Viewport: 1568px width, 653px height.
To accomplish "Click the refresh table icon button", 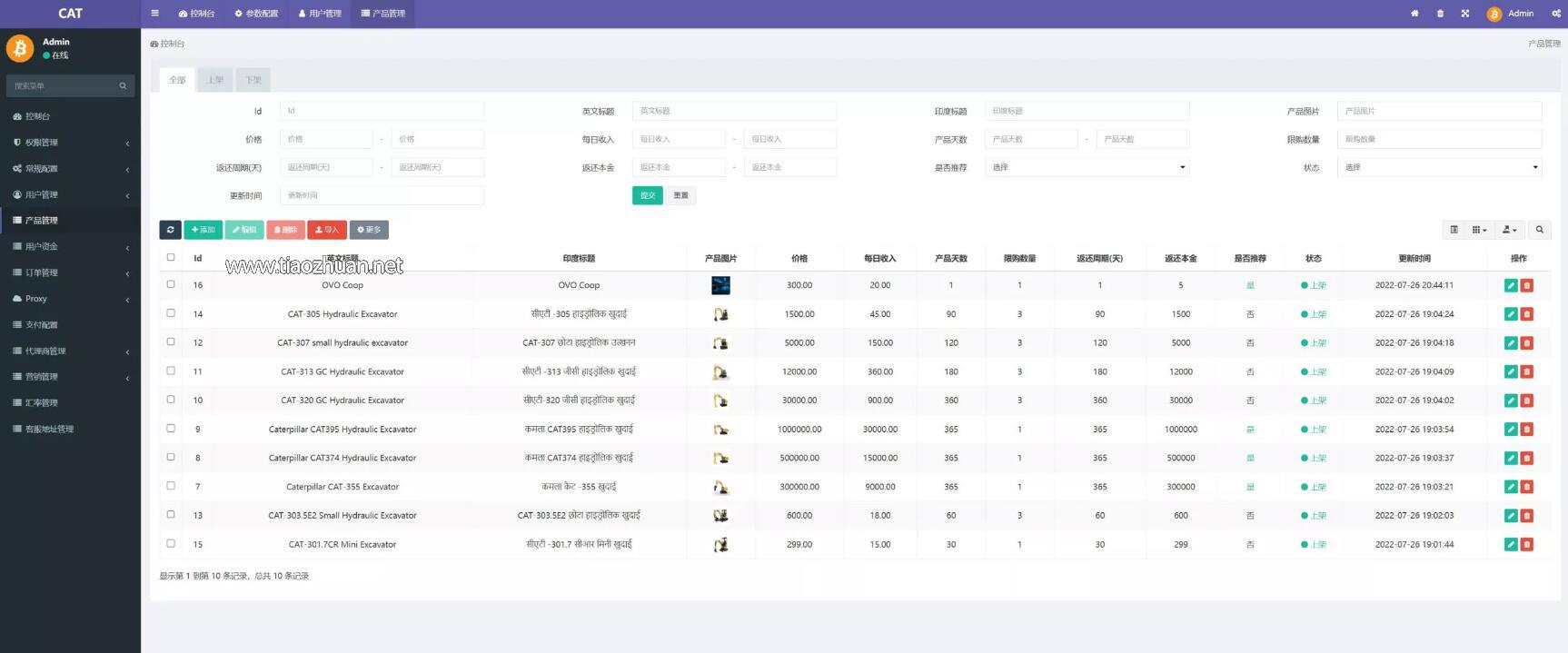I will [170, 230].
